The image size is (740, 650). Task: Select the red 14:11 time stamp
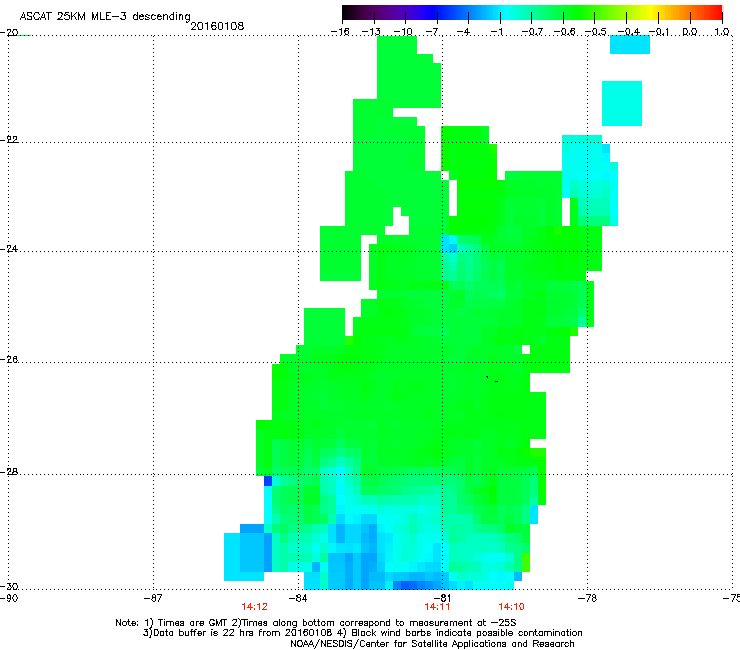click(437, 607)
